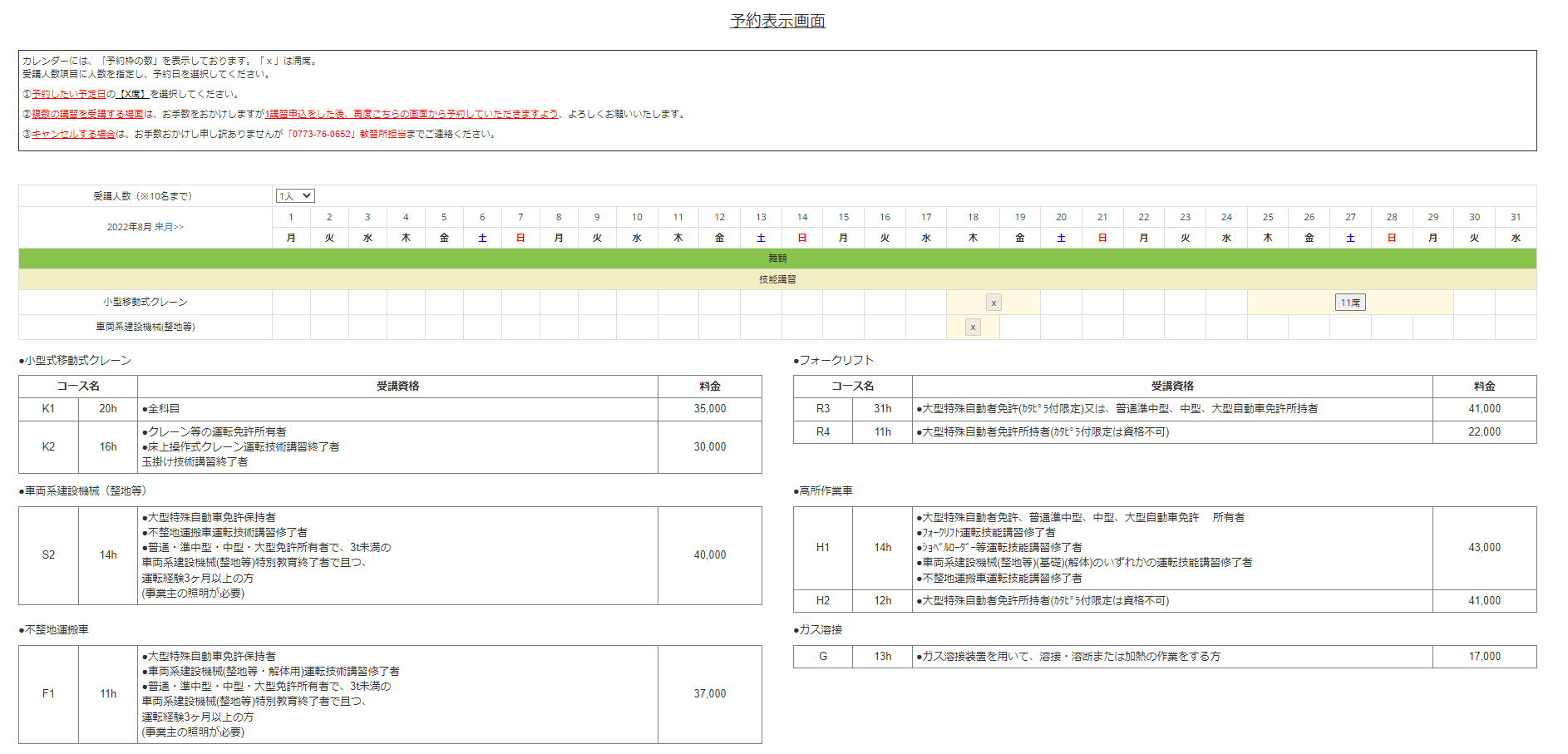Click the 予約表示画面 page title
The height and width of the screenshot is (754, 1568).
tap(777, 21)
